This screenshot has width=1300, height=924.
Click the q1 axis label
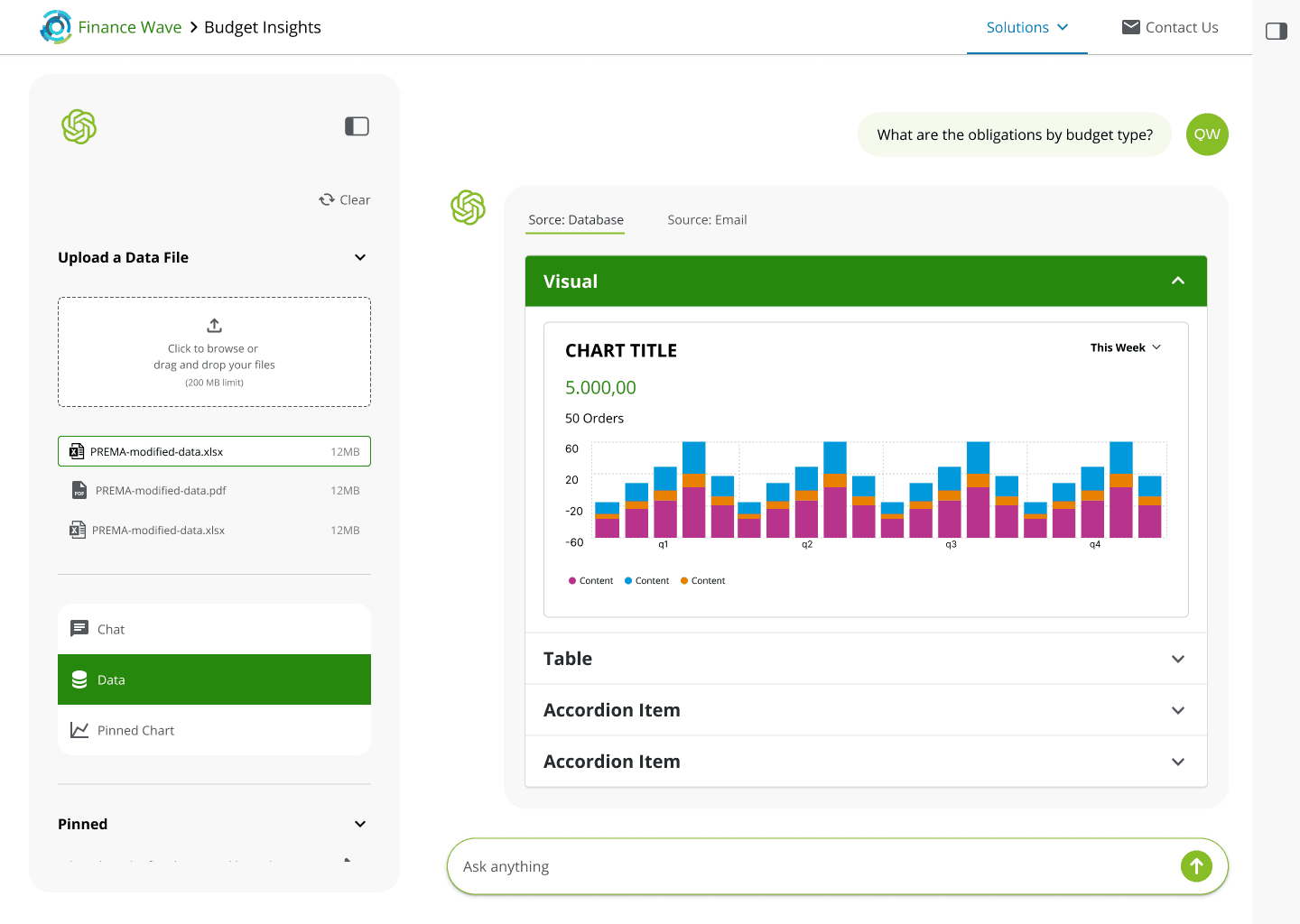pyautogui.click(x=664, y=545)
